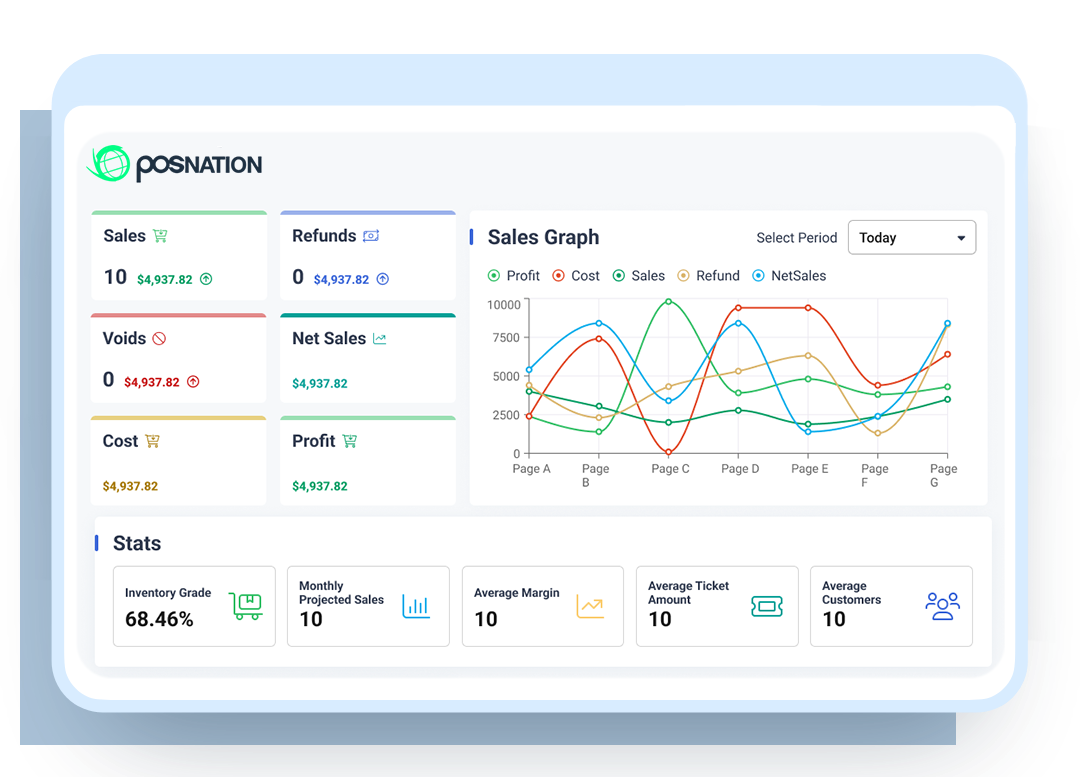Click the Sales shopping cart icon

click(160, 236)
